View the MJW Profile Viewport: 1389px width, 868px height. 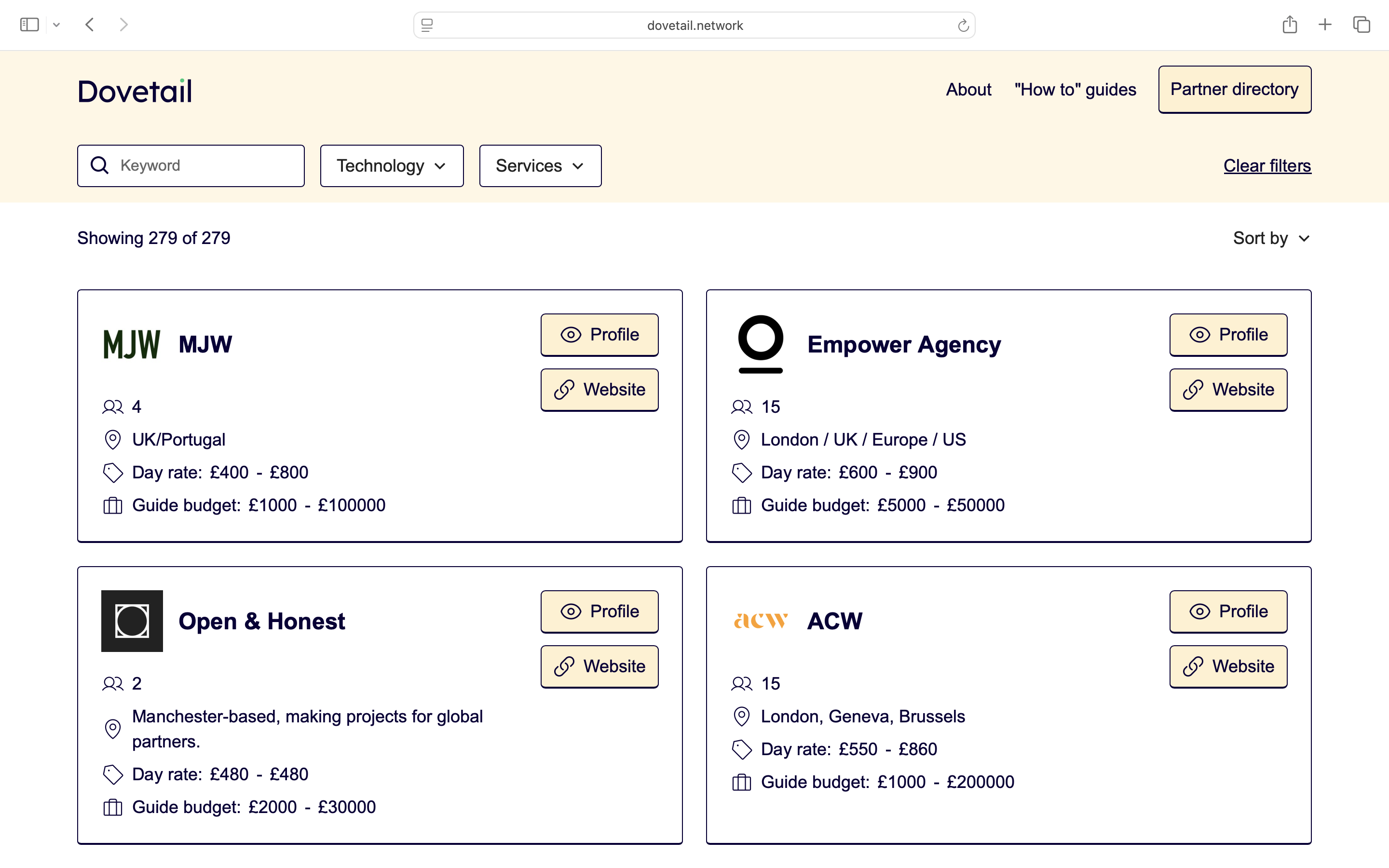599,335
